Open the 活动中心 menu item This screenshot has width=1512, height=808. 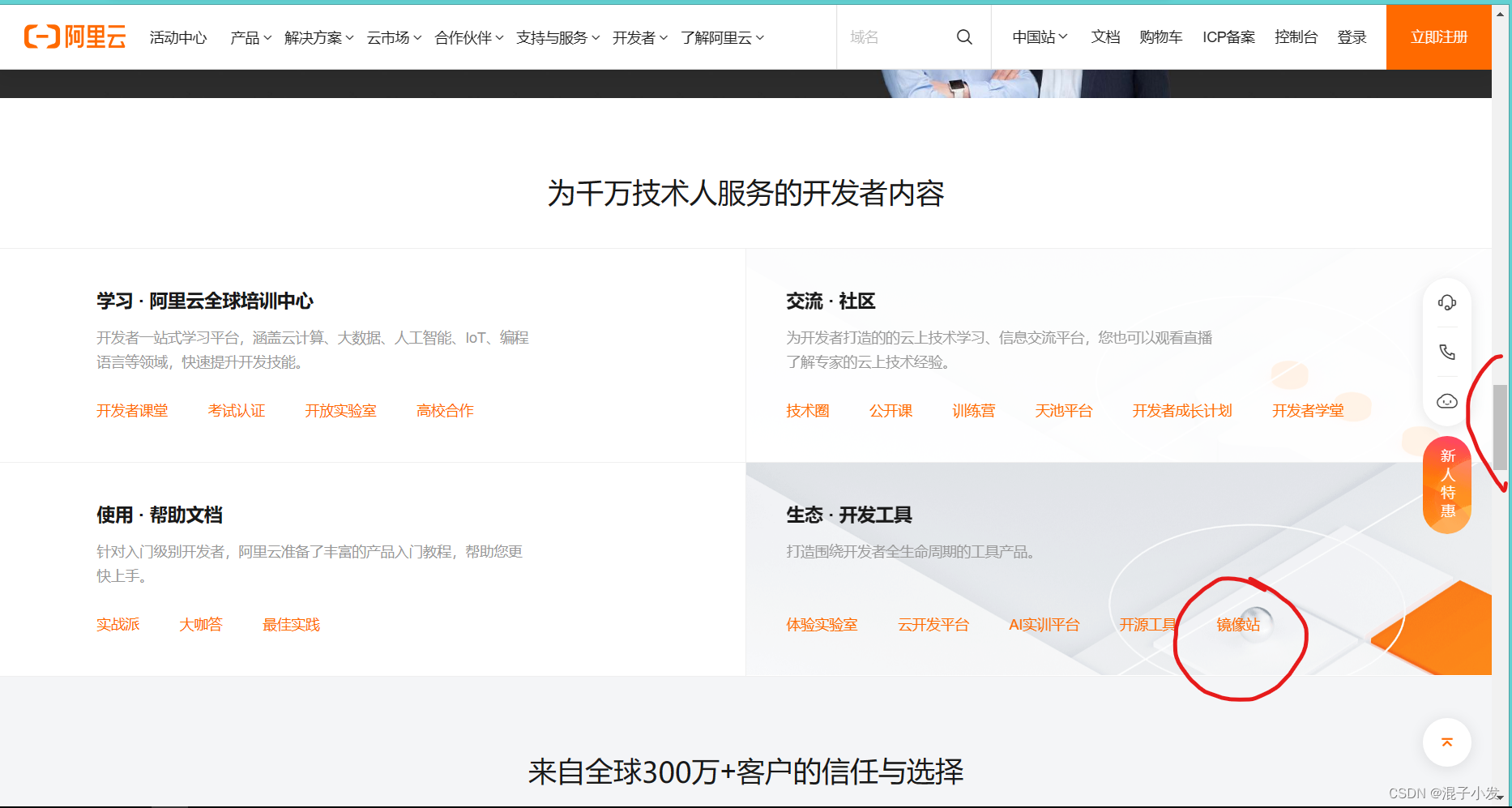tap(178, 38)
